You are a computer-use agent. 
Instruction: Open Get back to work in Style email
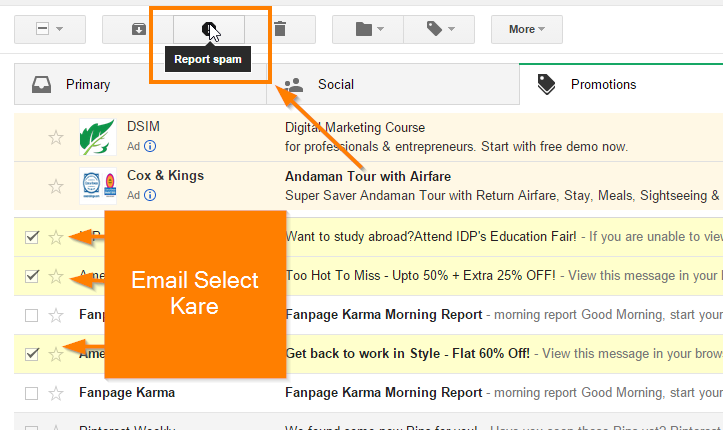tap(408, 353)
